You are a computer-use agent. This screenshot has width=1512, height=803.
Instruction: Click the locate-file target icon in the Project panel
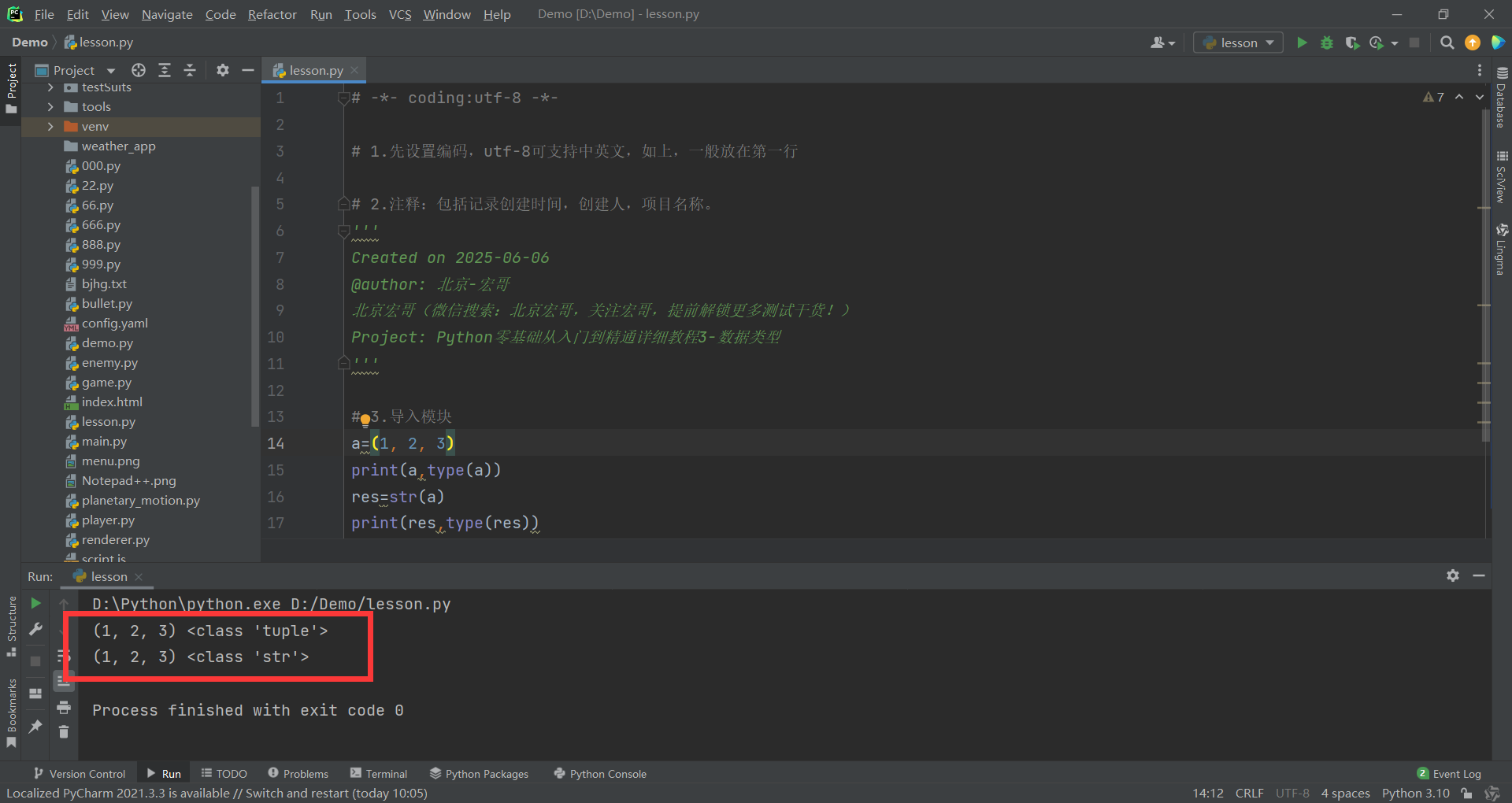[139, 70]
